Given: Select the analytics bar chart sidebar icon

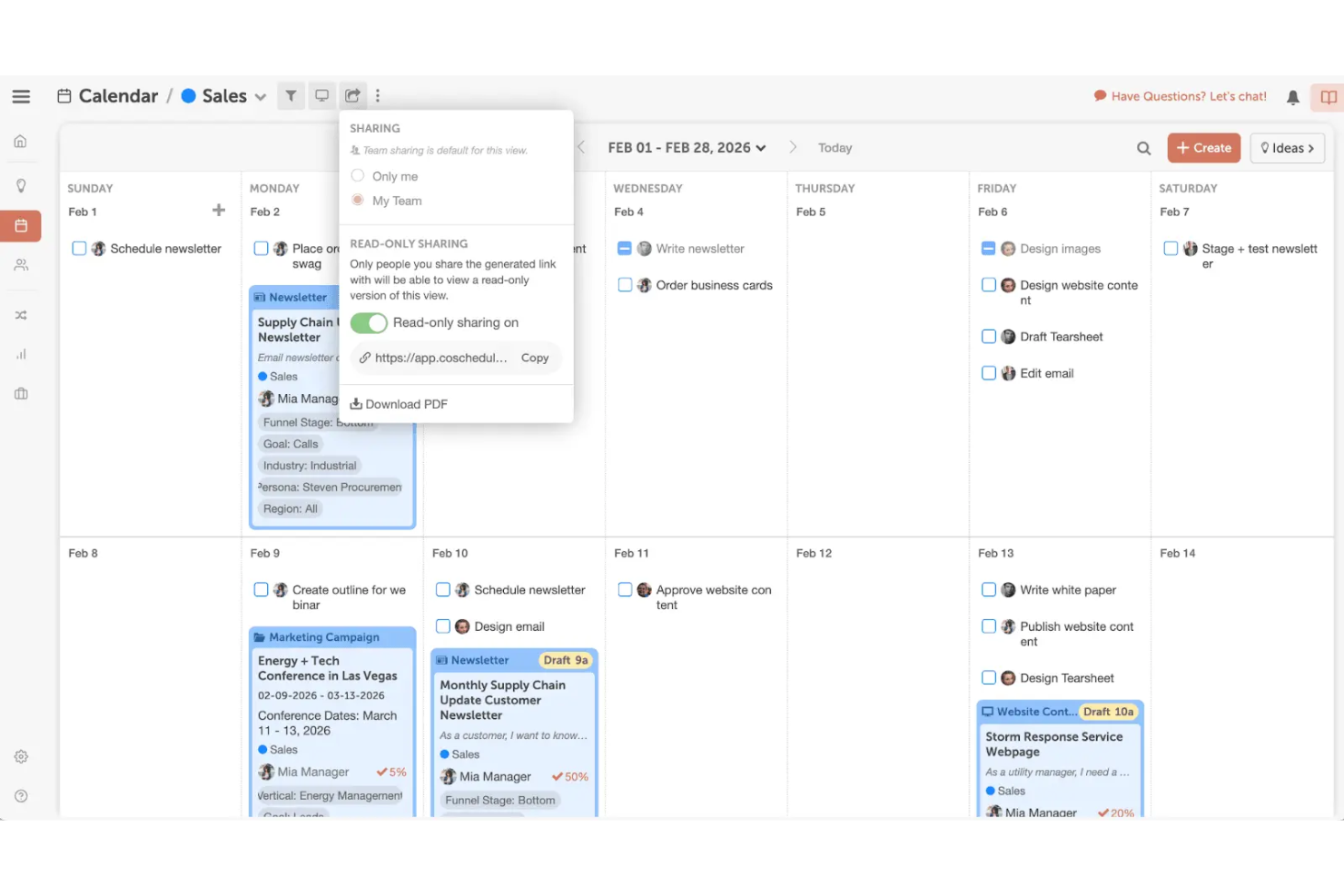Looking at the screenshot, I should (21, 354).
